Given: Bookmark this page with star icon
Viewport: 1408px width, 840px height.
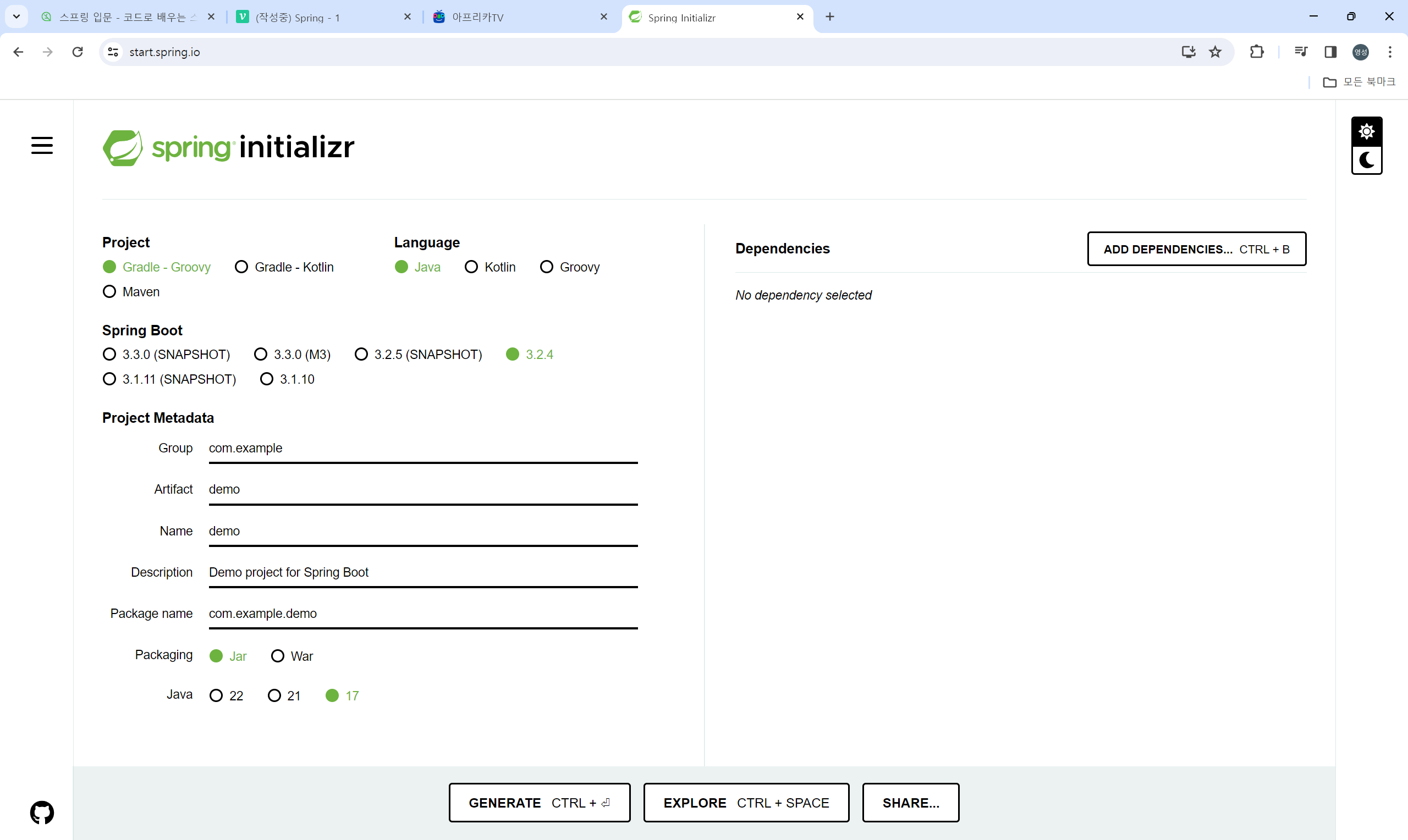Looking at the screenshot, I should coord(1215,52).
